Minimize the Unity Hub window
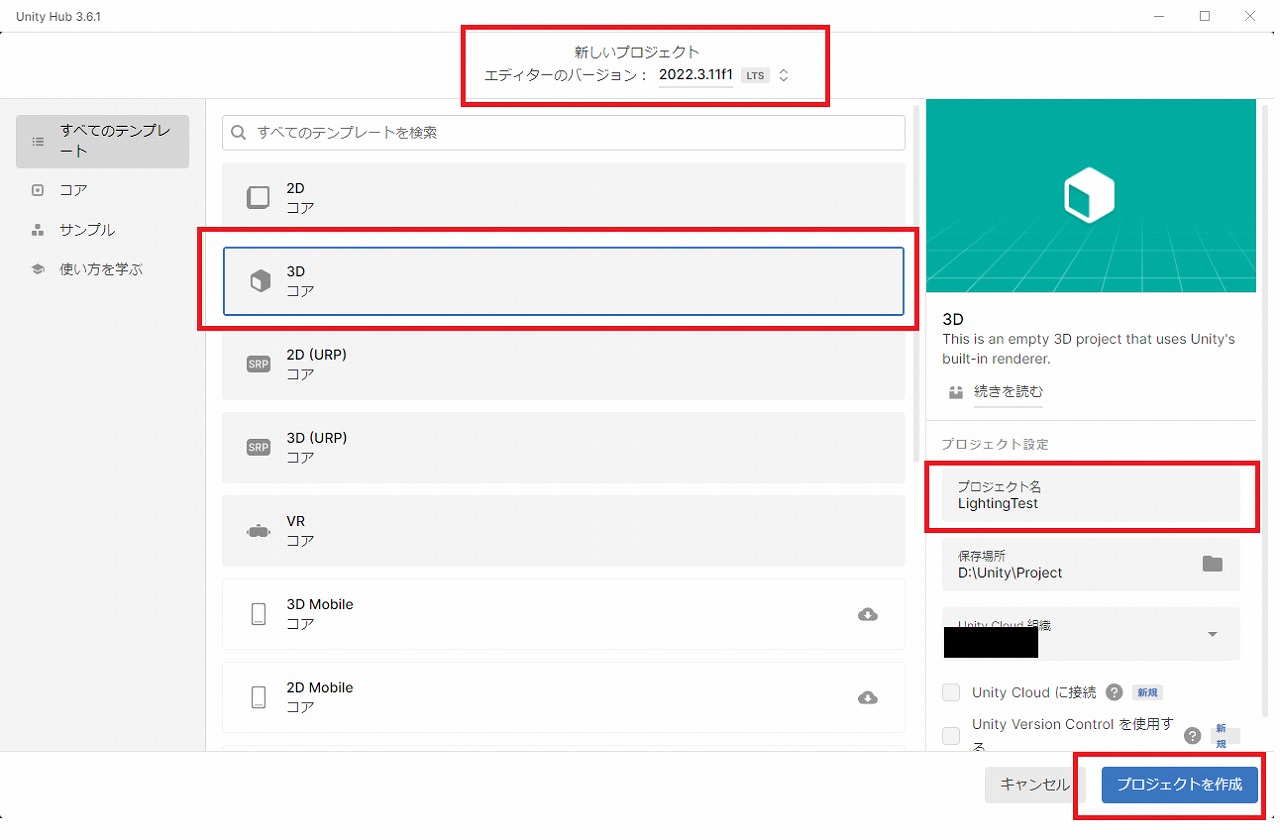 pyautogui.click(x=1159, y=16)
